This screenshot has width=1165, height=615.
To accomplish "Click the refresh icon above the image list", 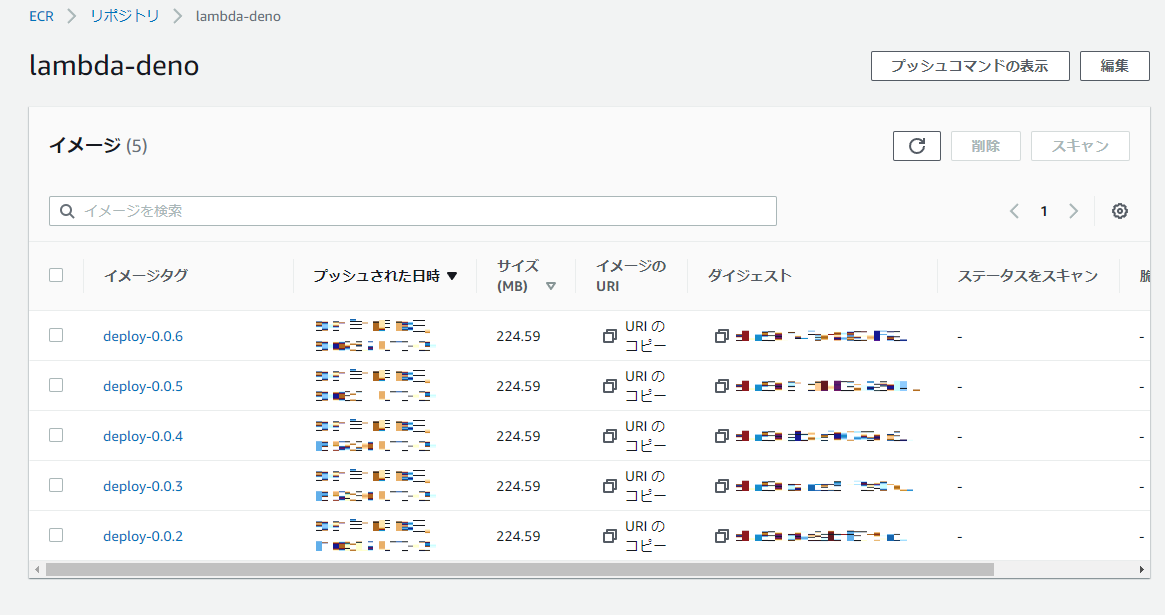I will pos(916,145).
